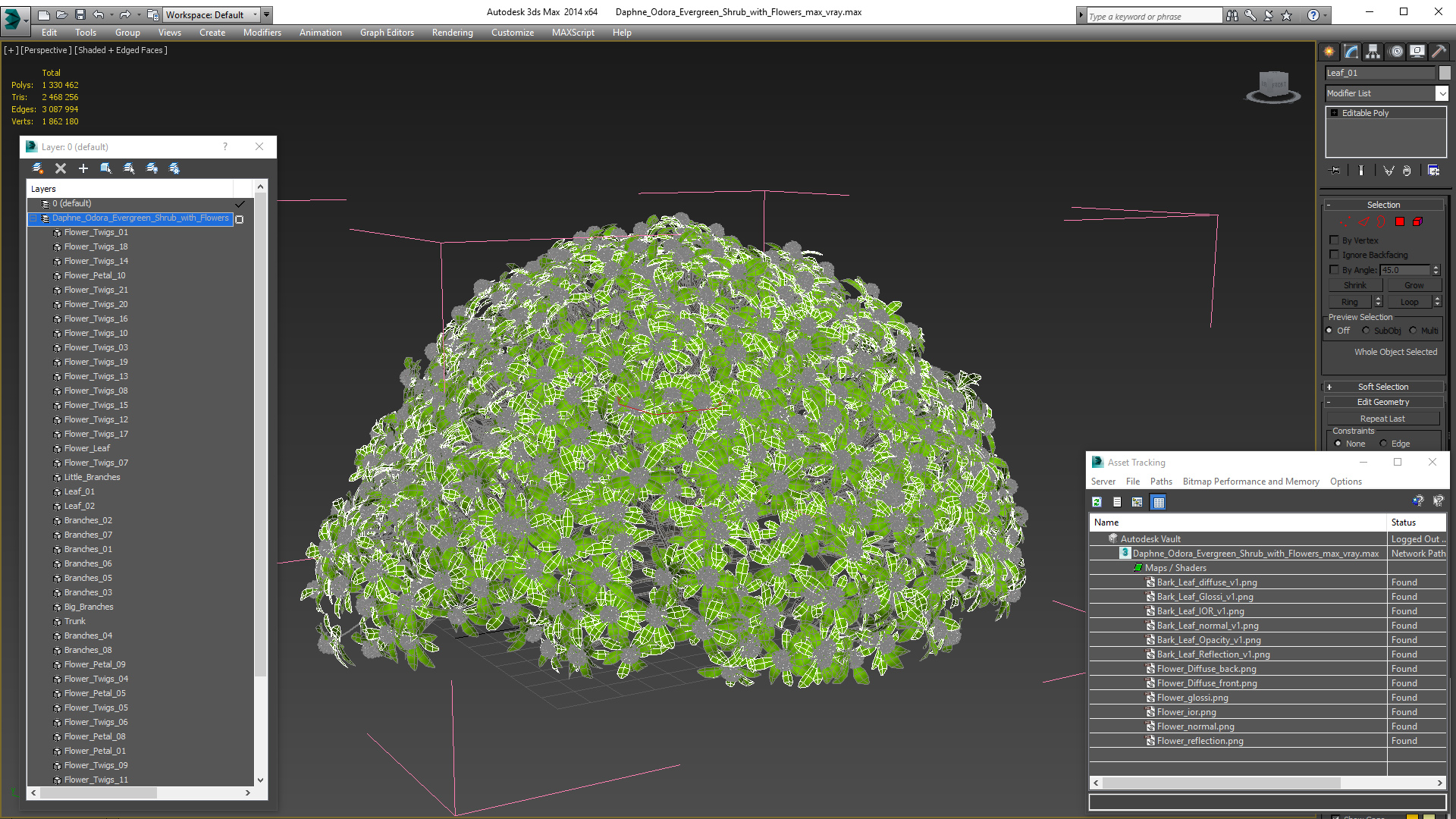This screenshot has height=819, width=1456.
Task: Click the Repeat Last button
Action: click(1382, 419)
